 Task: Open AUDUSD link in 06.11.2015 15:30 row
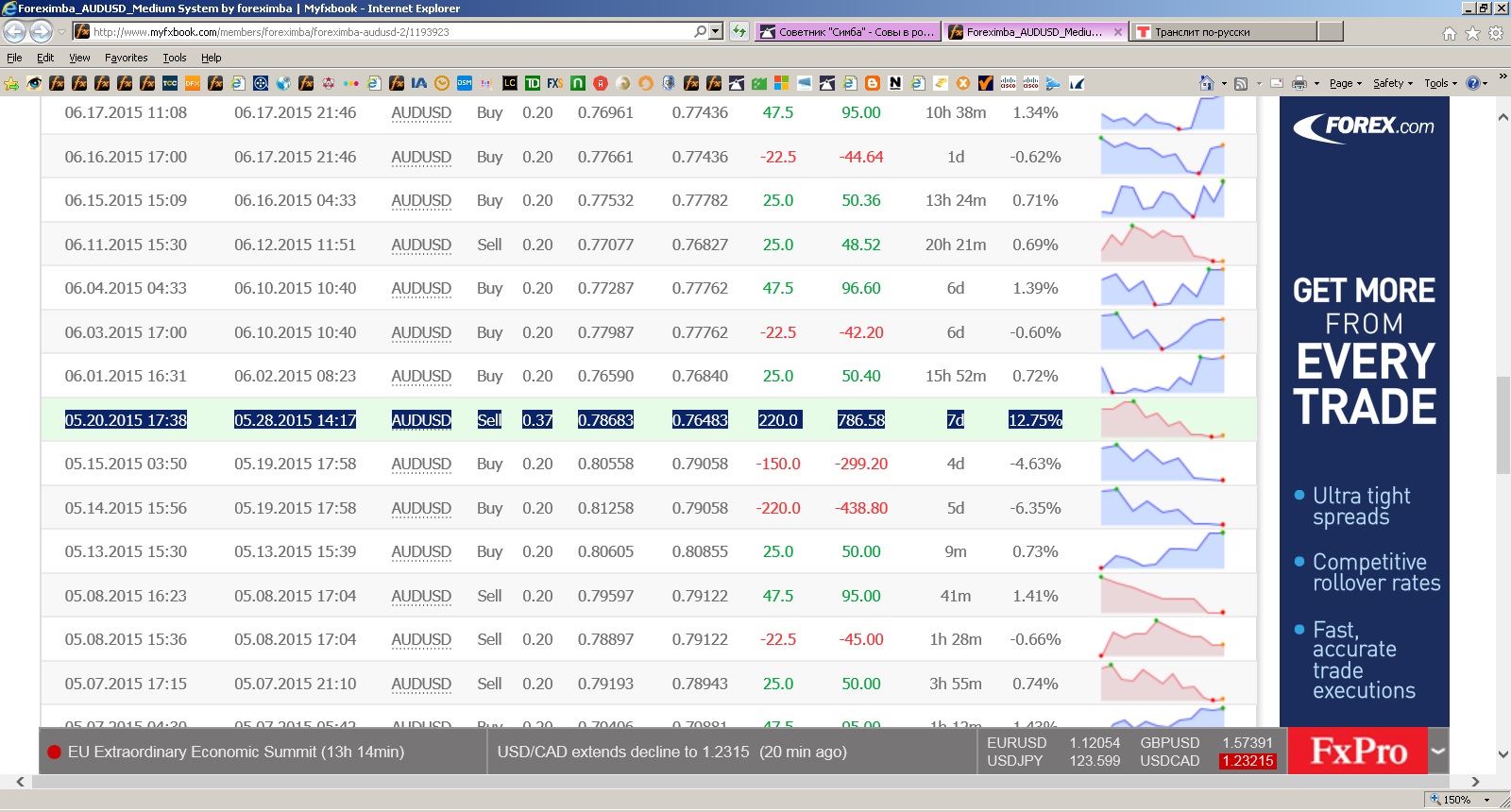pyautogui.click(x=421, y=245)
